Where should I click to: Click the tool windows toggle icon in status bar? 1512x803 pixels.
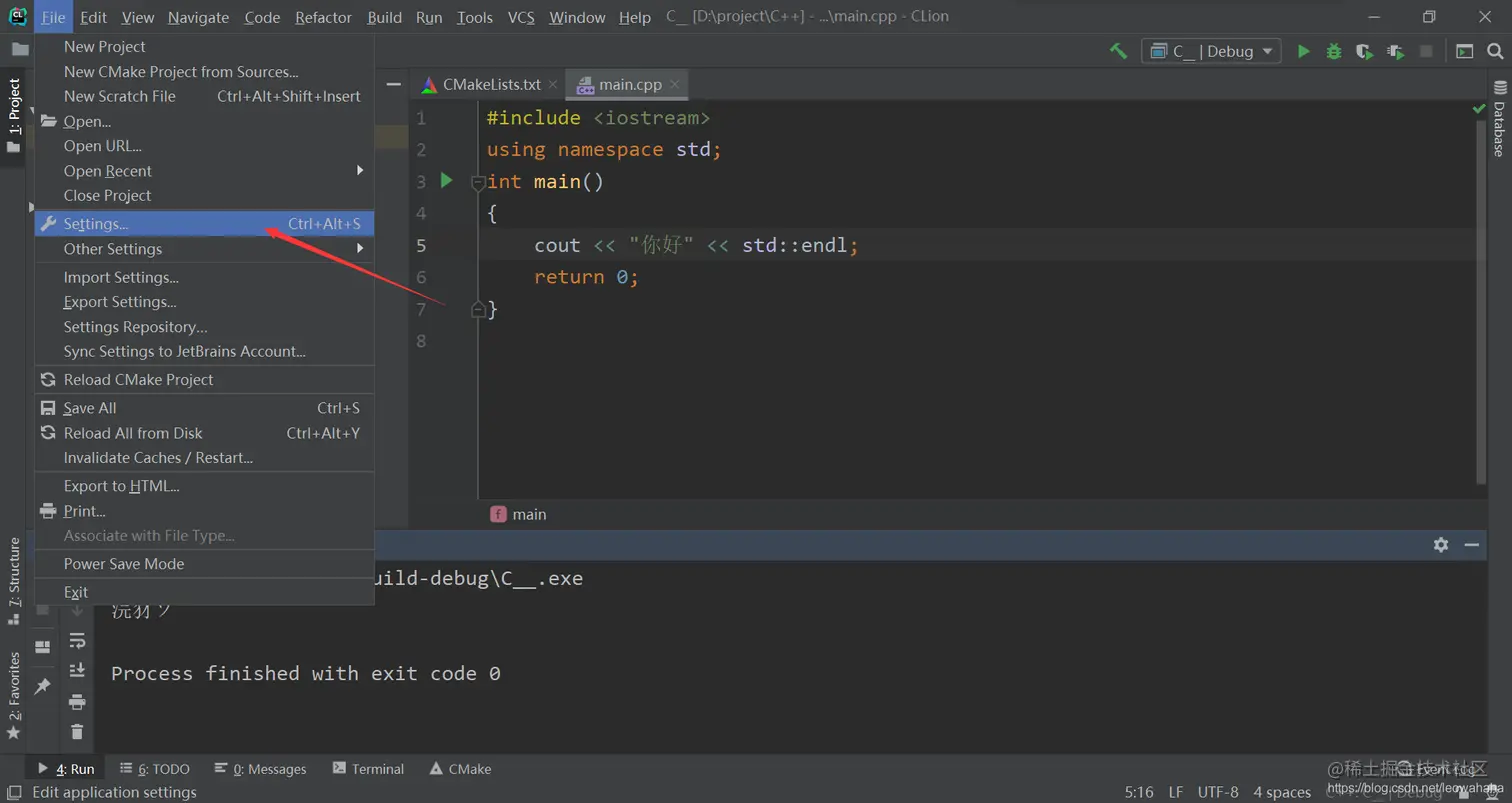click(14, 793)
